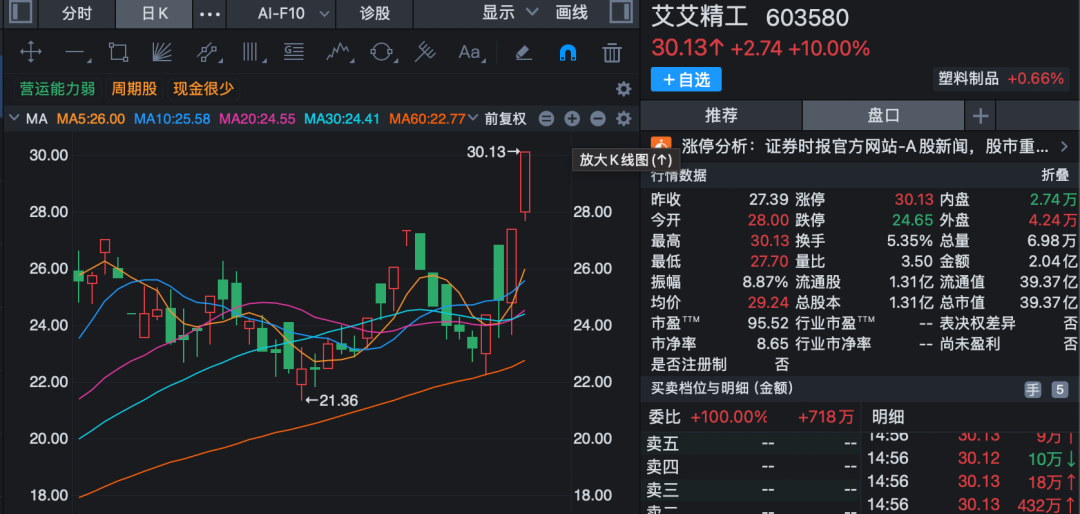Click the trash delete drawings icon
Screen dimensions: 1080x514
click(x=612, y=52)
